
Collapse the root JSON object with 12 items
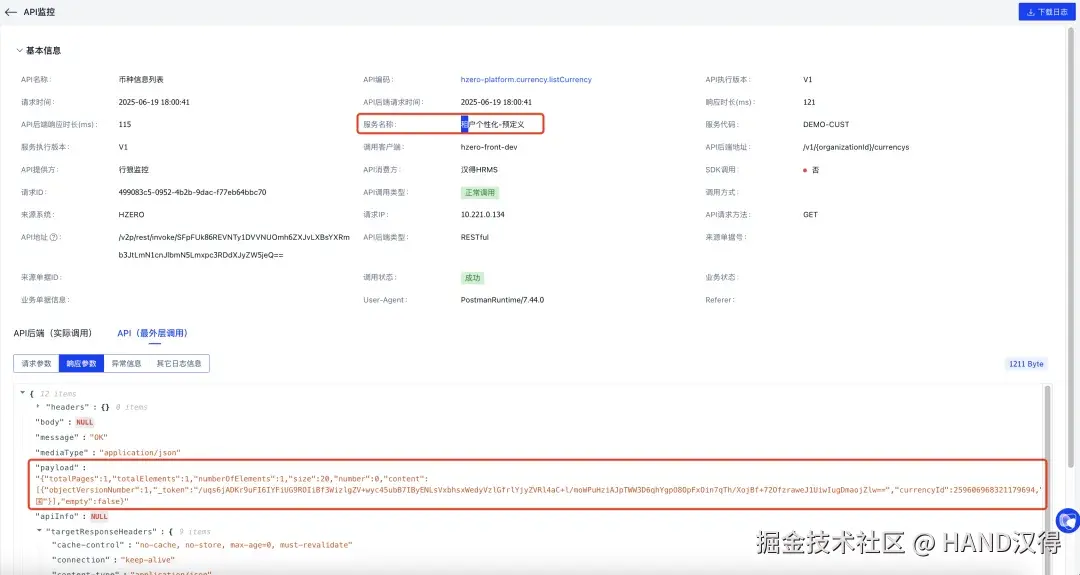pyautogui.click(x=23, y=393)
